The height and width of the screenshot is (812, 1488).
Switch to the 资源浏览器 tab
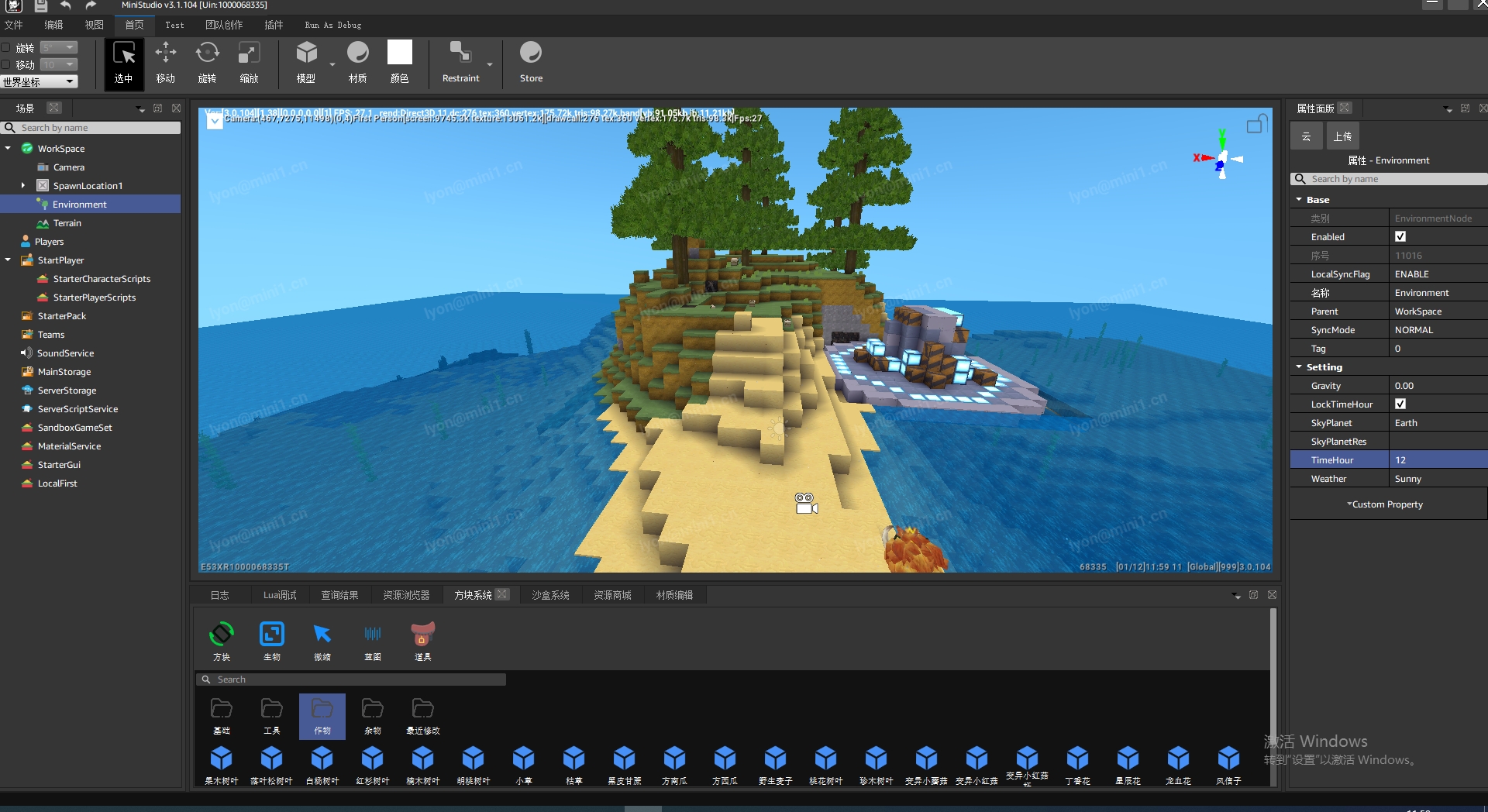406,595
